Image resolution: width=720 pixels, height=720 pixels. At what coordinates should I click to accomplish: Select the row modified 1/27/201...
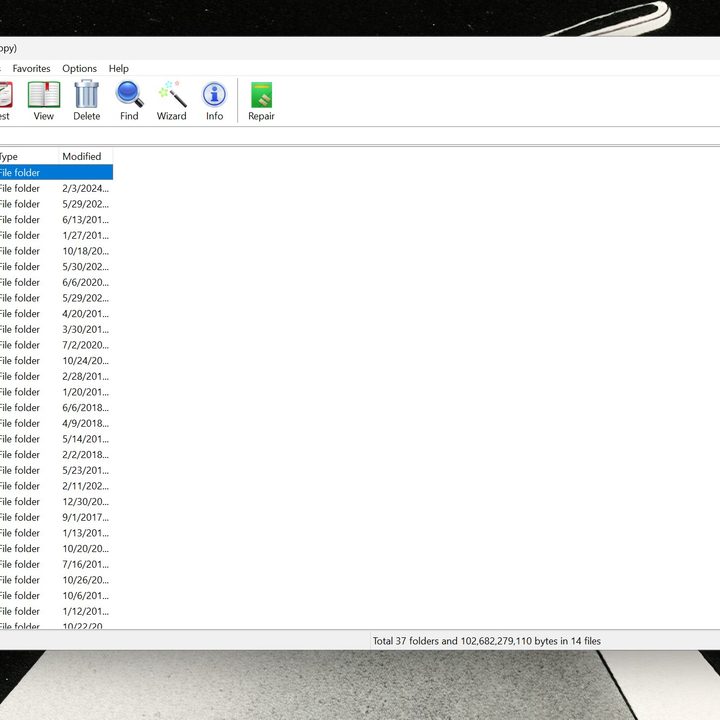coord(56,235)
